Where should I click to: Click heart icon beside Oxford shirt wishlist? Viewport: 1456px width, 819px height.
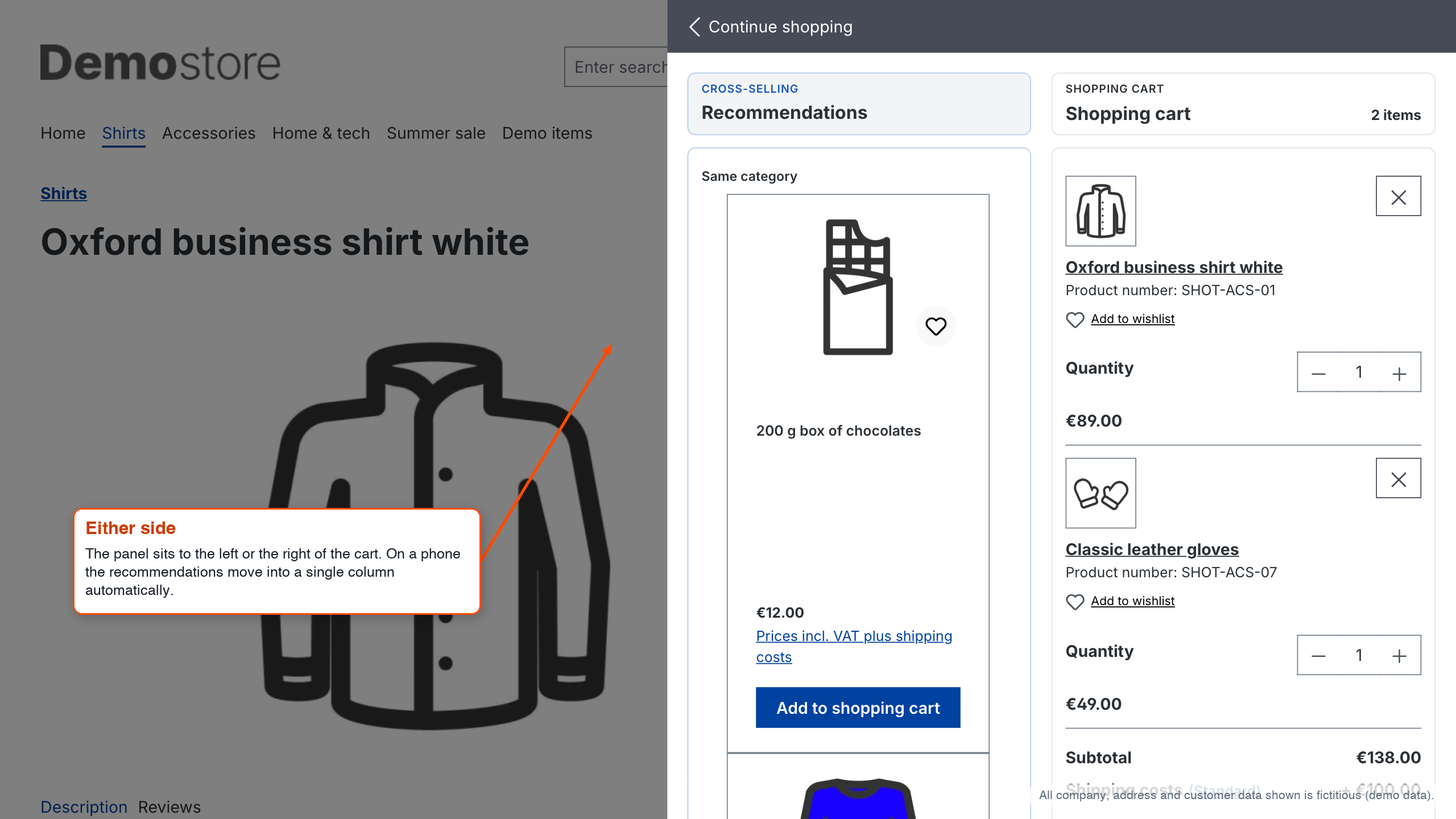click(1074, 320)
